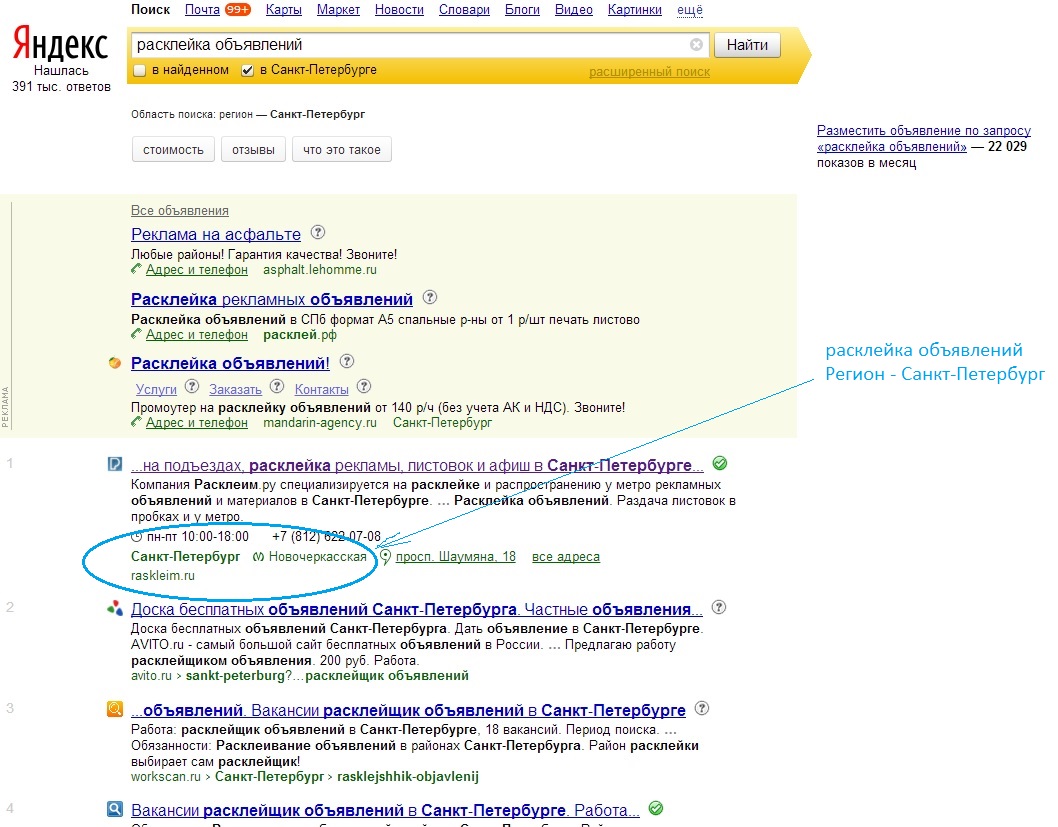This screenshot has height=827, width=1058.
Task: Open the Блоги service
Action: point(522,9)
